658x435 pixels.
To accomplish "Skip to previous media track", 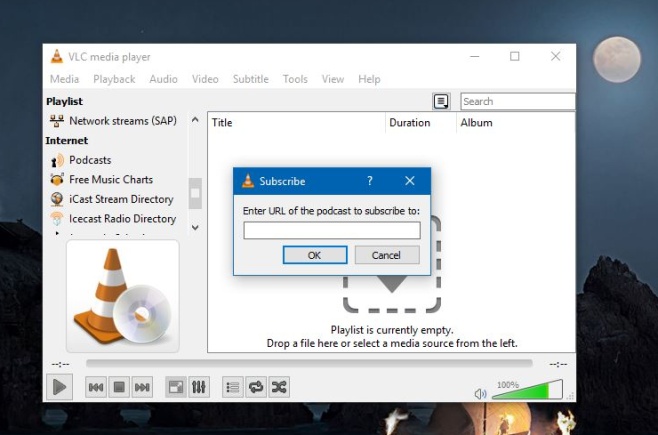I will pos(96,387).
